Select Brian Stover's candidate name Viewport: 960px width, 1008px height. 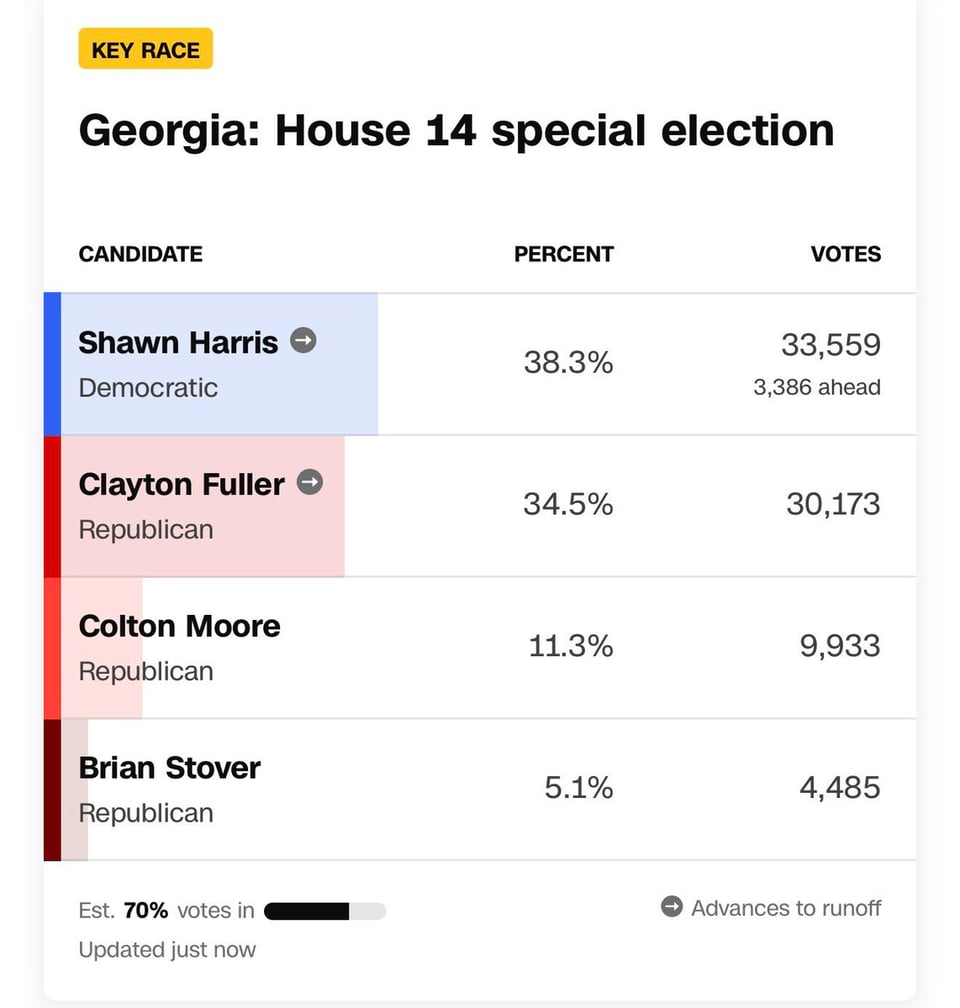coord(169,768)
